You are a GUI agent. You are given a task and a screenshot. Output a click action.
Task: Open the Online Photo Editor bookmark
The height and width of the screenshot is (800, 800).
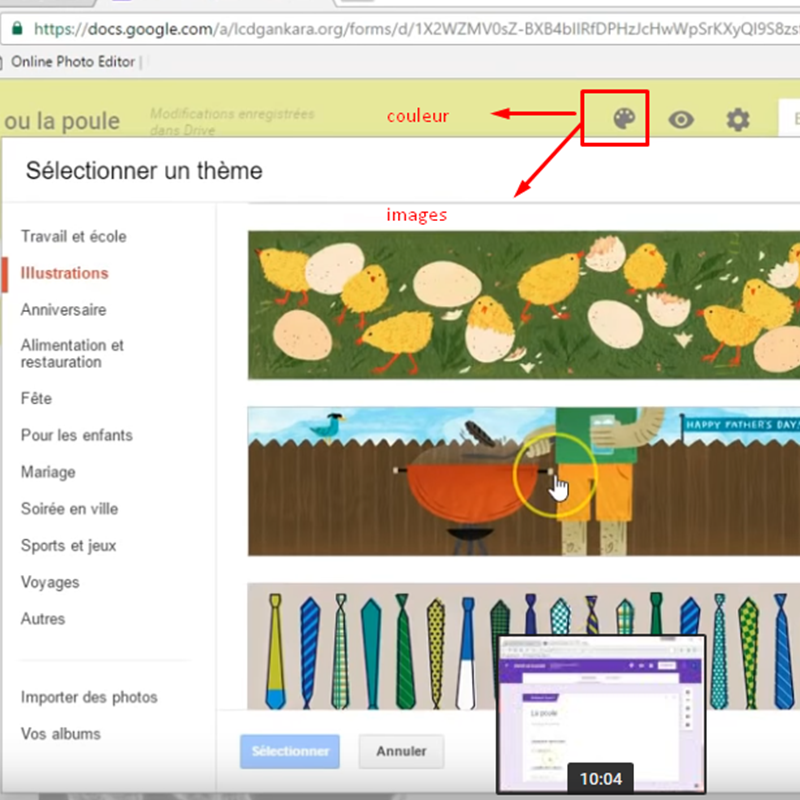pos(73,62)
